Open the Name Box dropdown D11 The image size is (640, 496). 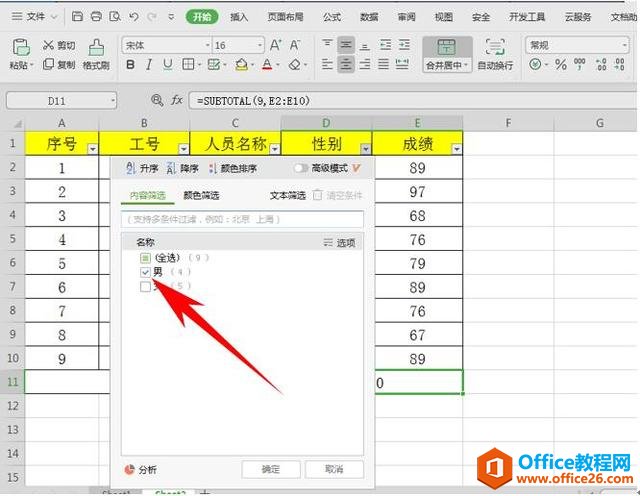113,100
